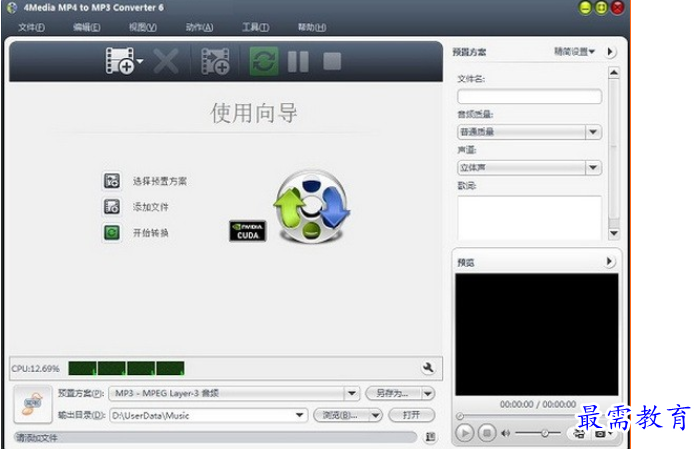This screenshot has width=699, height=449.
Task: Open the 文件(F) menu
Action: [31, 28]
